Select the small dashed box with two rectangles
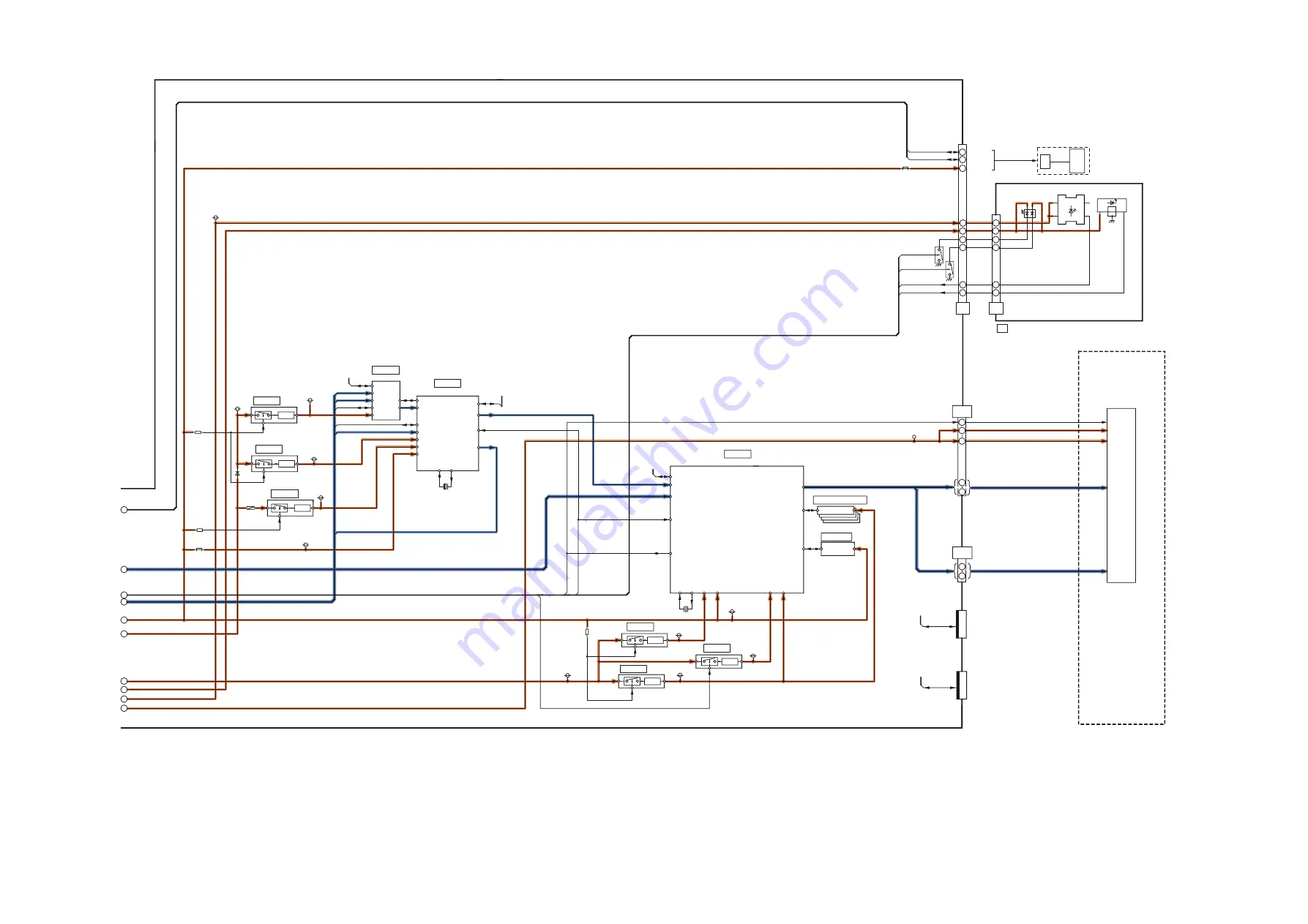1308x924 pixels. (1063, 161)
